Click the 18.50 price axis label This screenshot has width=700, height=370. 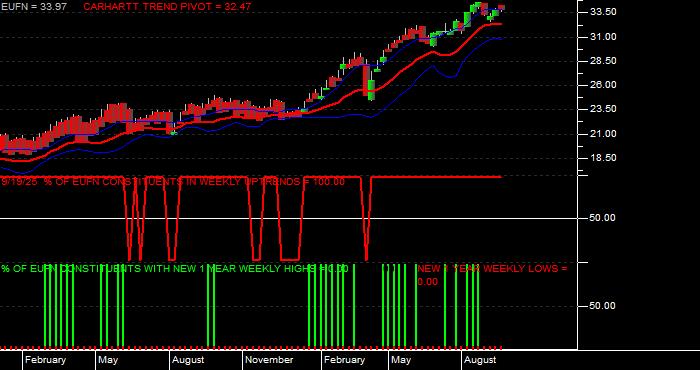click(603, 158)
